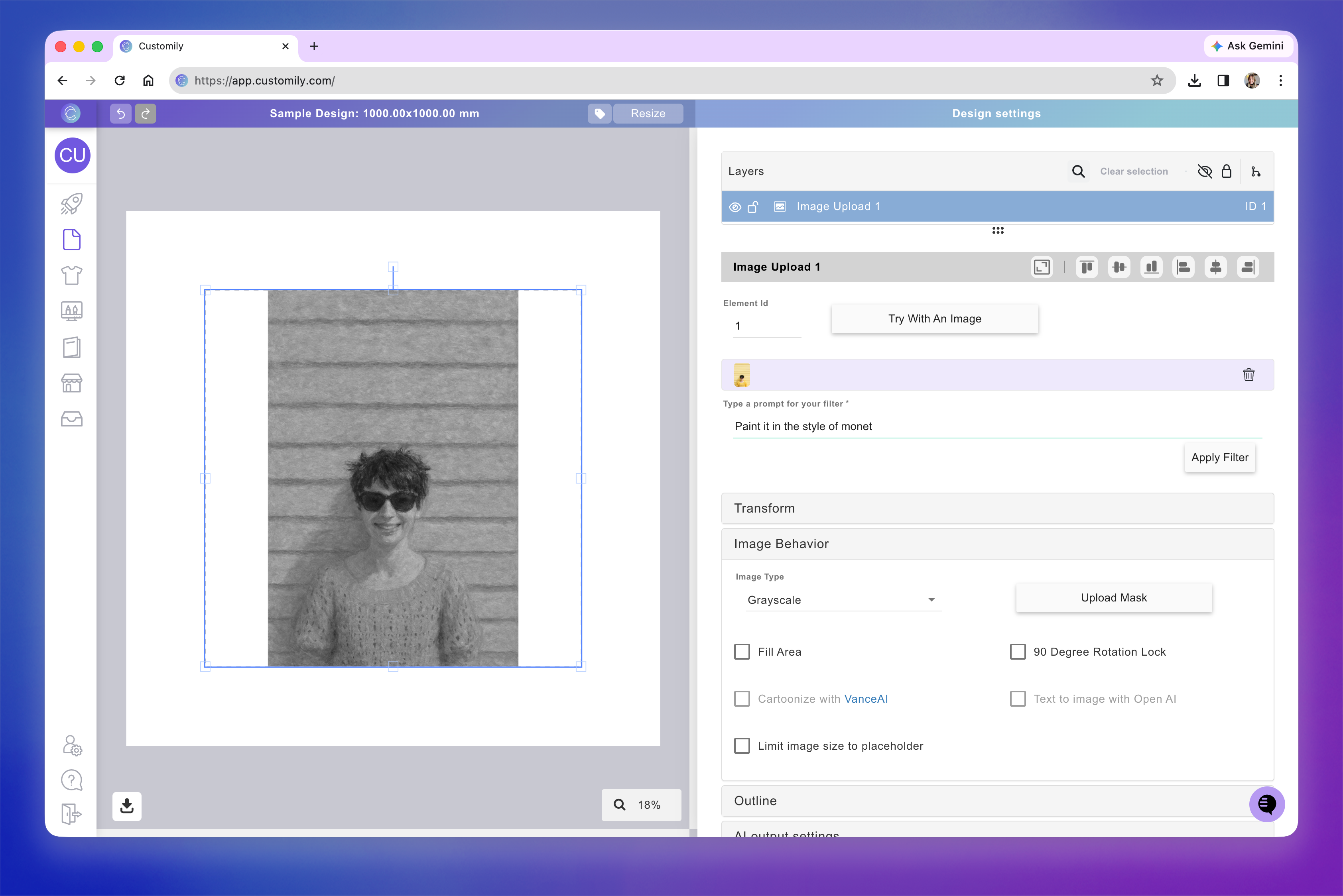Follow the VanceAI link

(x=866, y=699)
